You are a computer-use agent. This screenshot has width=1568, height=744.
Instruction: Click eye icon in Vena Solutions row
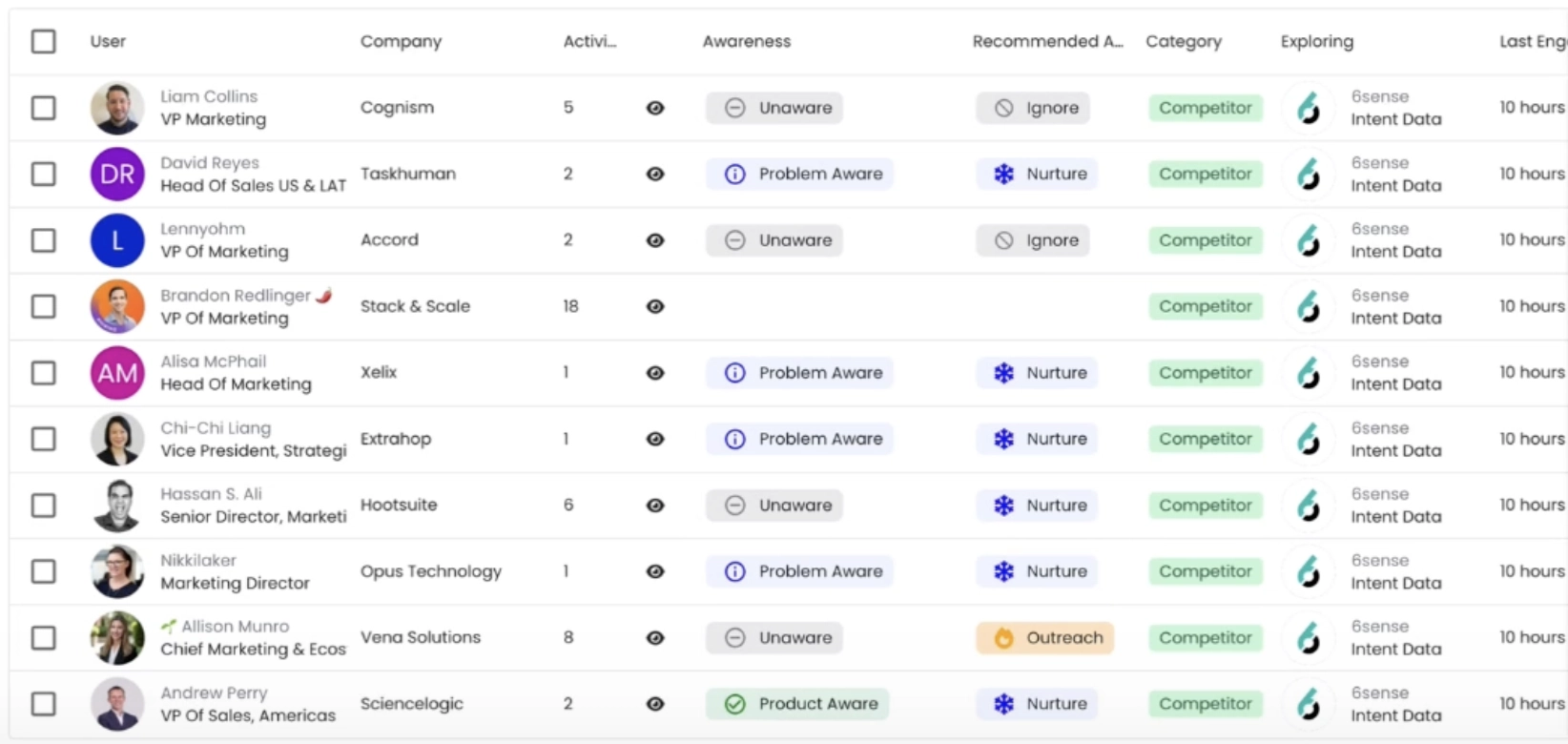655,637
